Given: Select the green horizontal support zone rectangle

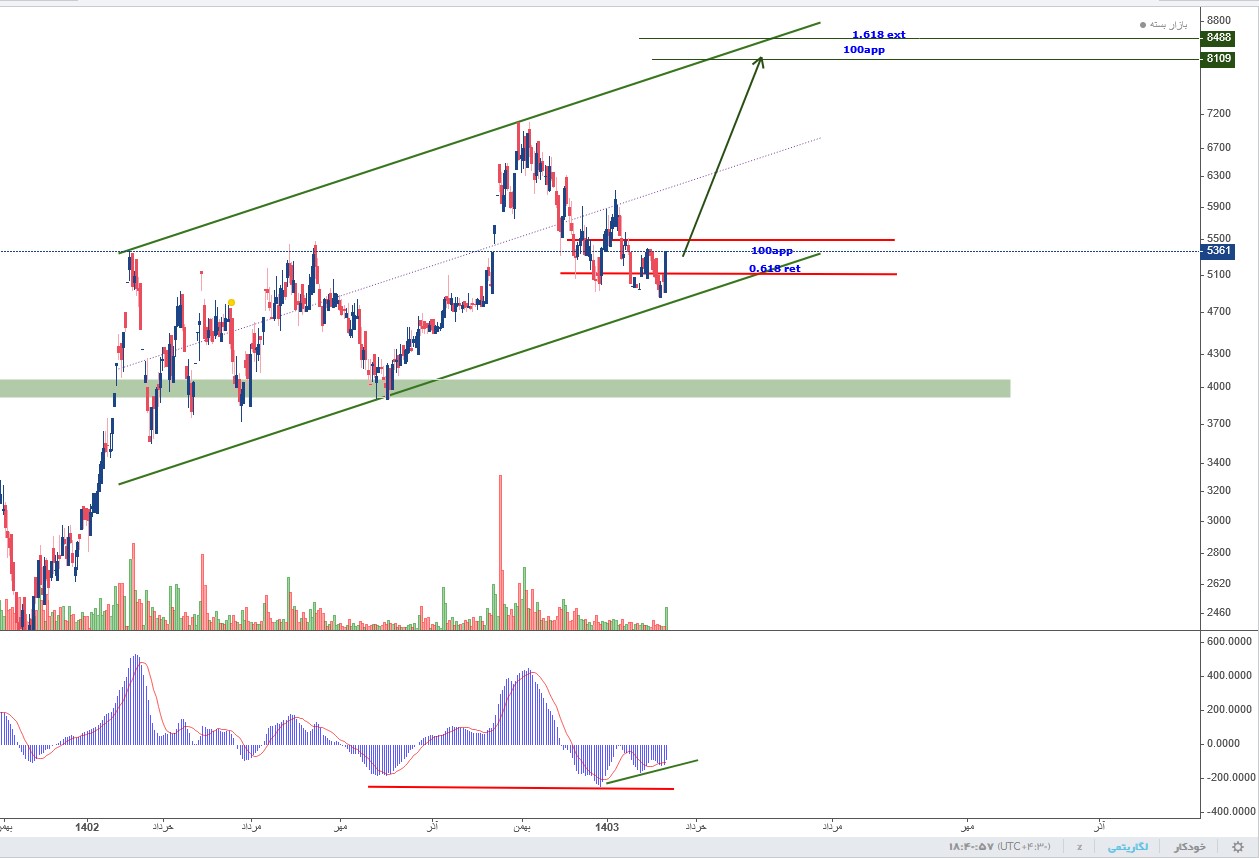Looking at the screenshot, I should 505,388.
